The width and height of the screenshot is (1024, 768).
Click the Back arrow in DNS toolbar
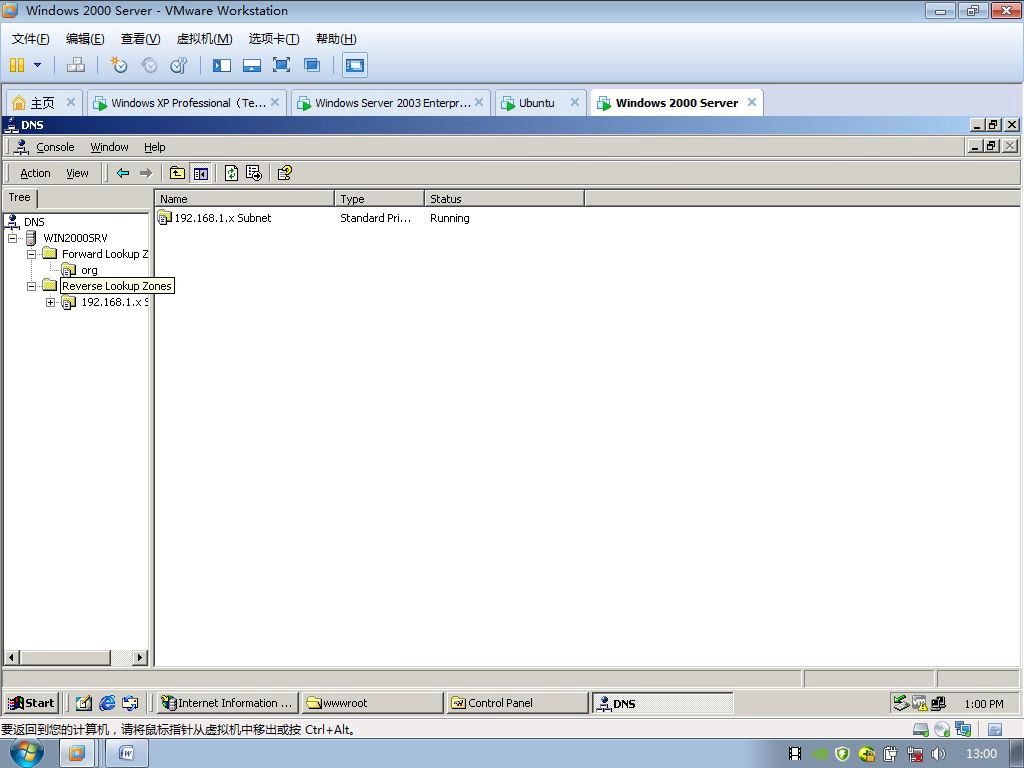[123, 173]
